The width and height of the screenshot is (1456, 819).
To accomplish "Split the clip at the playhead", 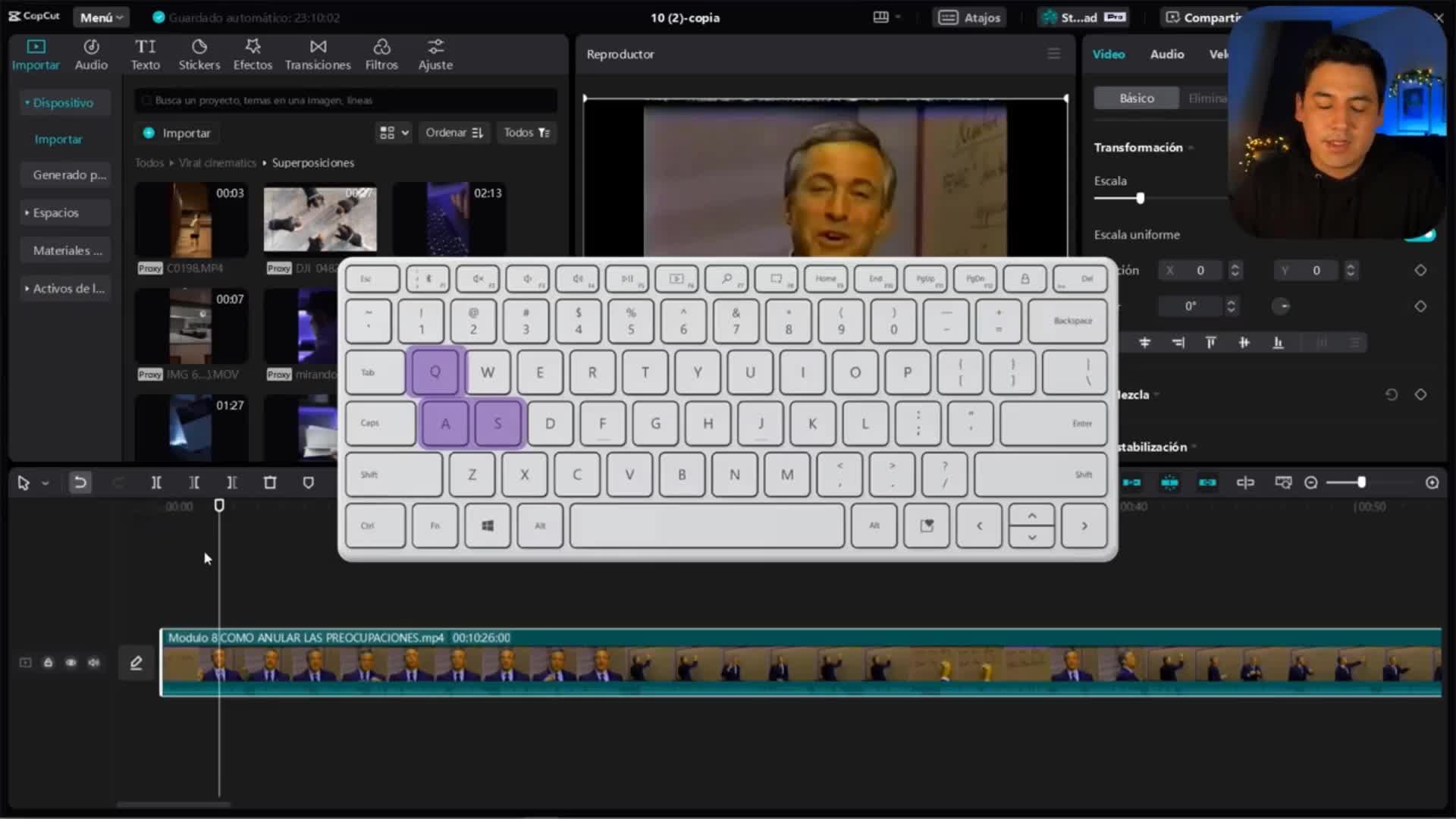I will pyautogui.click(x=156, y=483).
